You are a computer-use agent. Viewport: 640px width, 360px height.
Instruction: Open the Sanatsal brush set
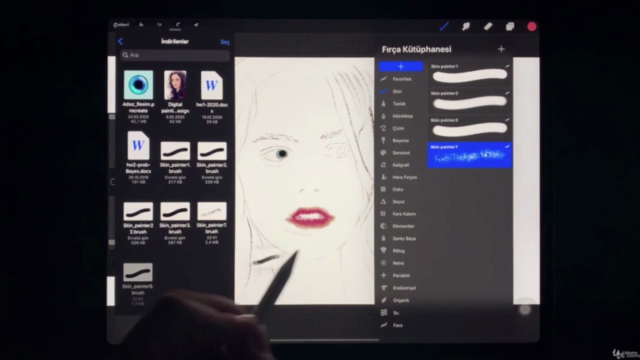coord(401,153)
